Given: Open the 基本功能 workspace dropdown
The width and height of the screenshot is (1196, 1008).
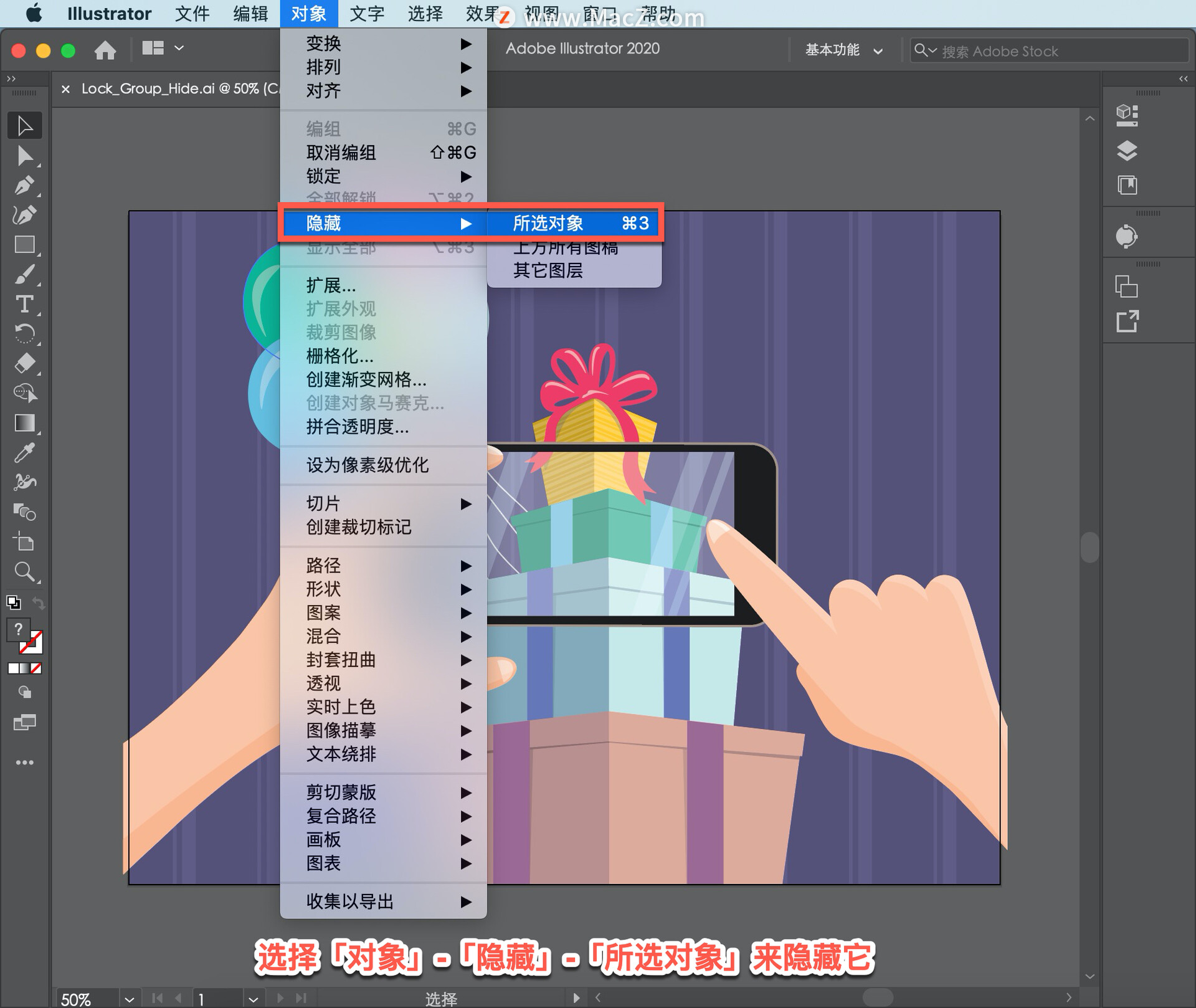Looking at the screenshot, I should 843,50.
